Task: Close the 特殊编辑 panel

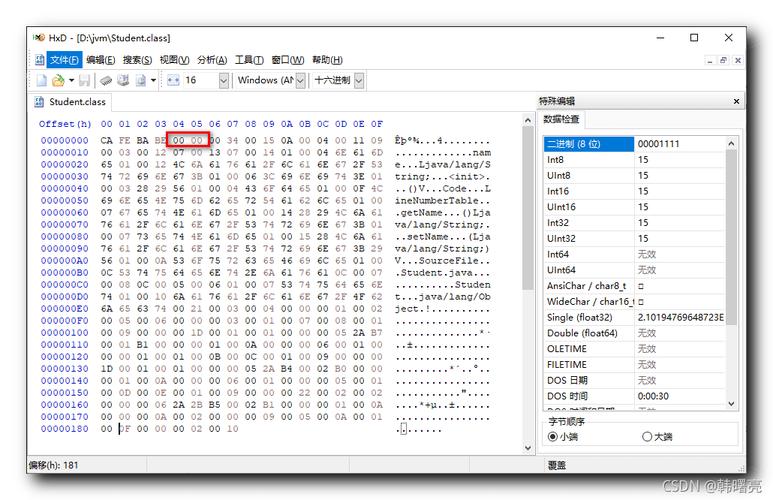Action: pyautogui.click(x=736, y=101)
